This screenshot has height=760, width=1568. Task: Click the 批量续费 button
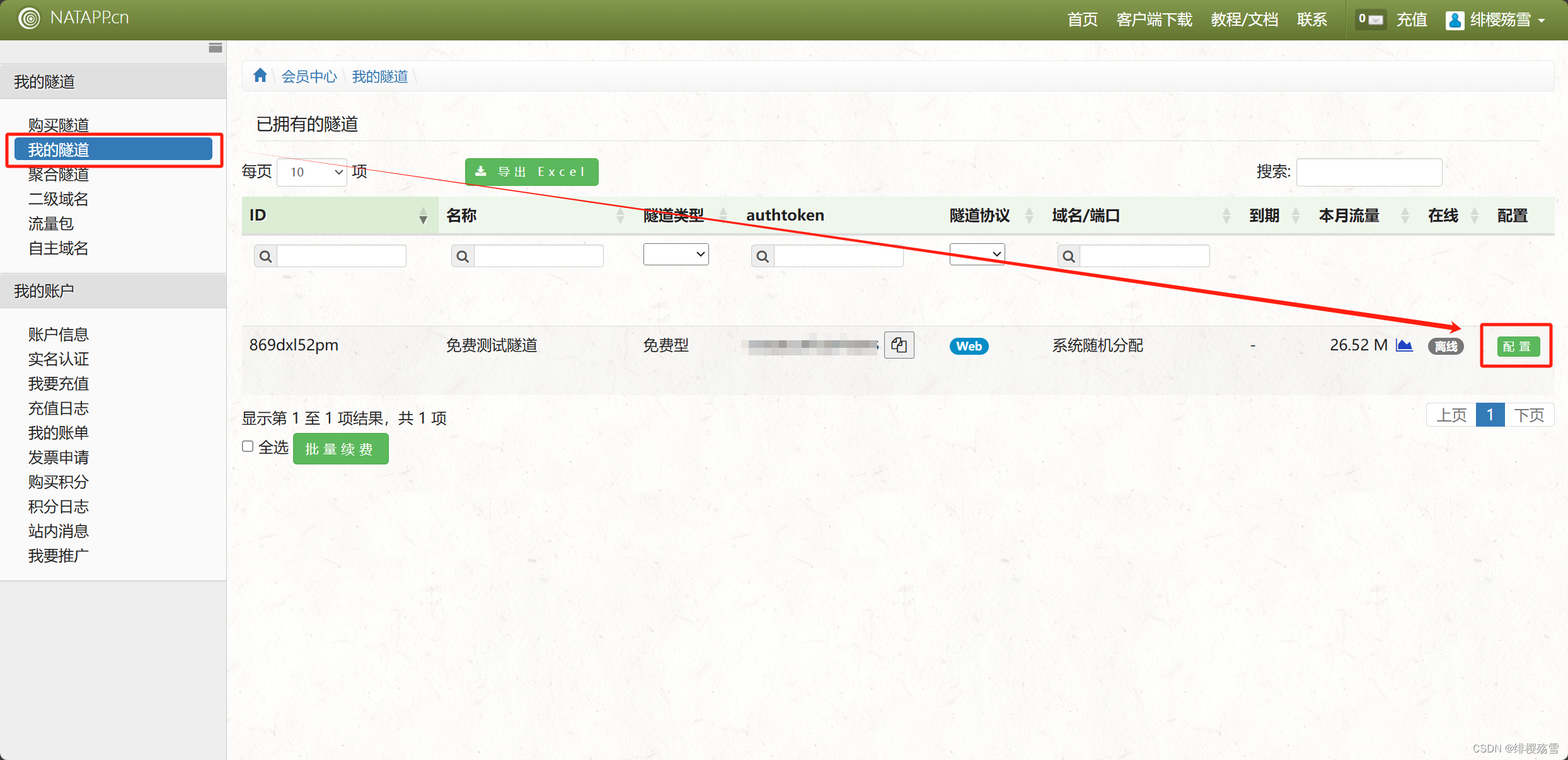(340, 449)
